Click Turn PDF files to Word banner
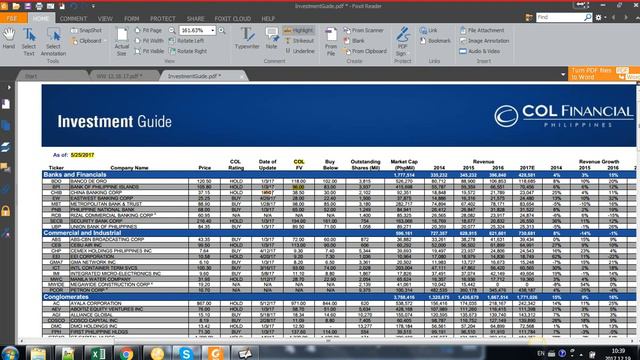Viewport: 640px width, 360px height. pos(604,73)
